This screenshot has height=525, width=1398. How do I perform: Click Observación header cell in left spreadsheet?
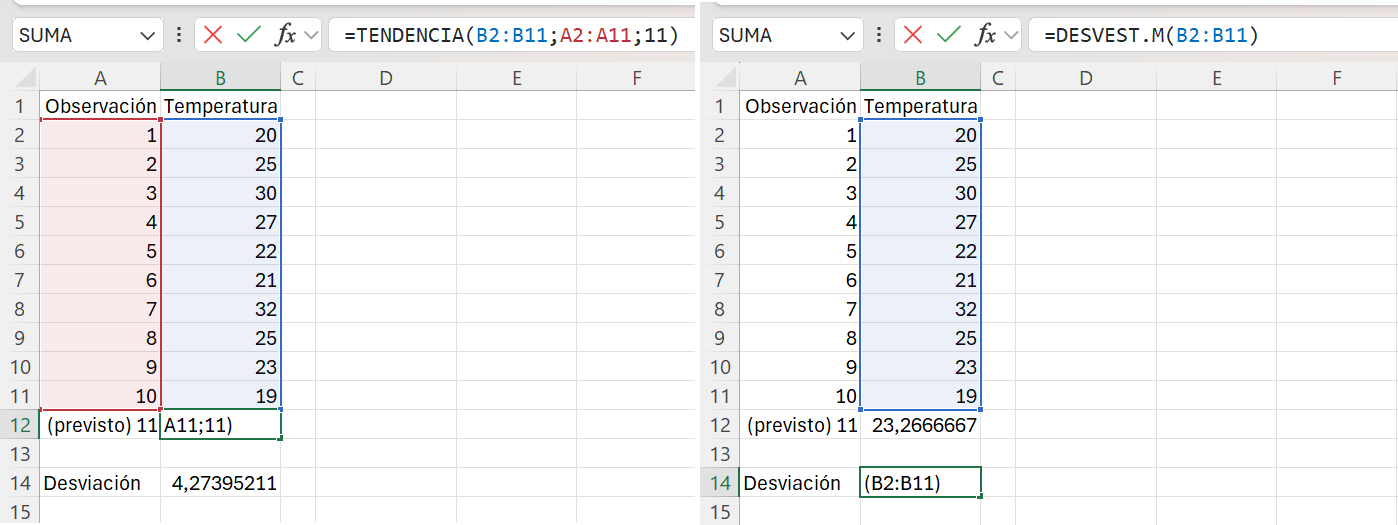[x=100, y=106]
